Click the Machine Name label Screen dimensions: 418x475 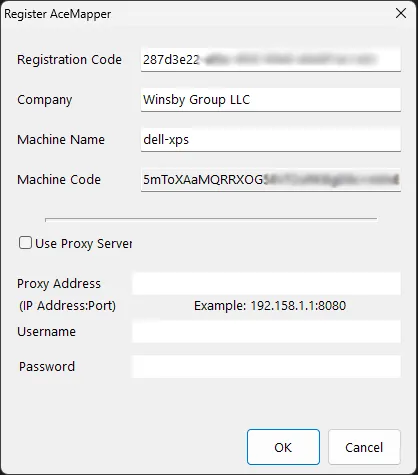tap(61, 140)
